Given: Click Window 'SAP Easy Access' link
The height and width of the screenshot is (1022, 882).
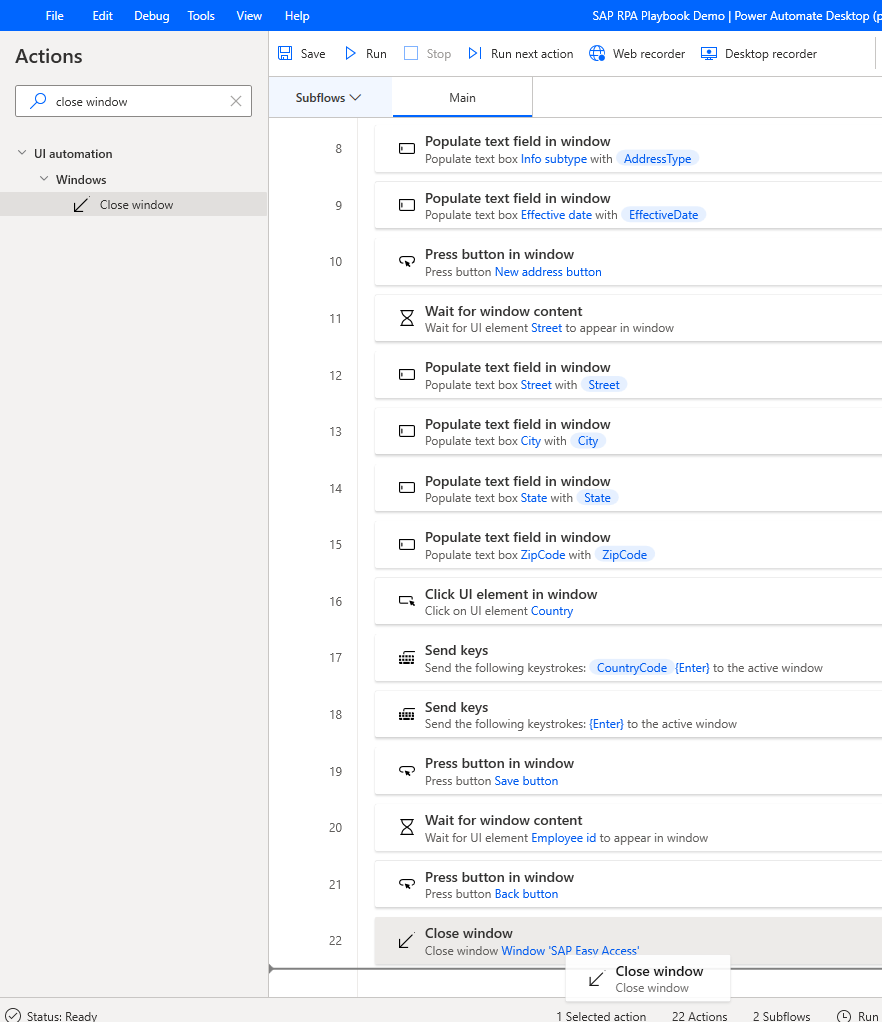Looking at the screenshot, I should (570, 950).
